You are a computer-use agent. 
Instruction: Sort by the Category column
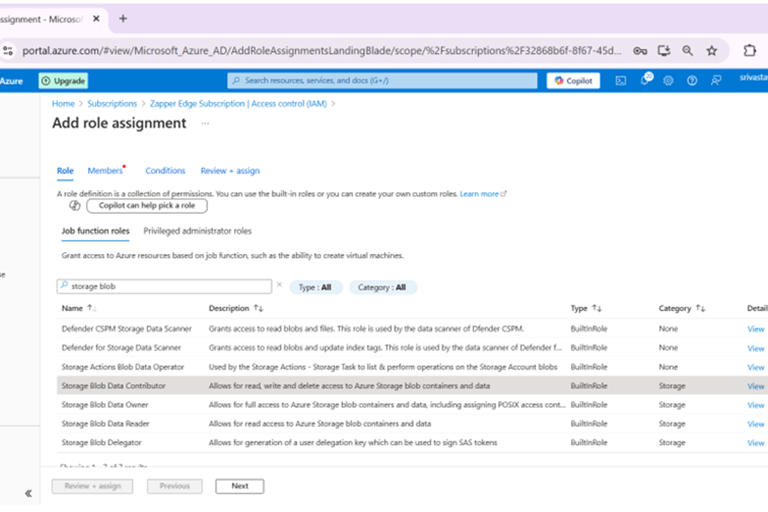[682, 308]
